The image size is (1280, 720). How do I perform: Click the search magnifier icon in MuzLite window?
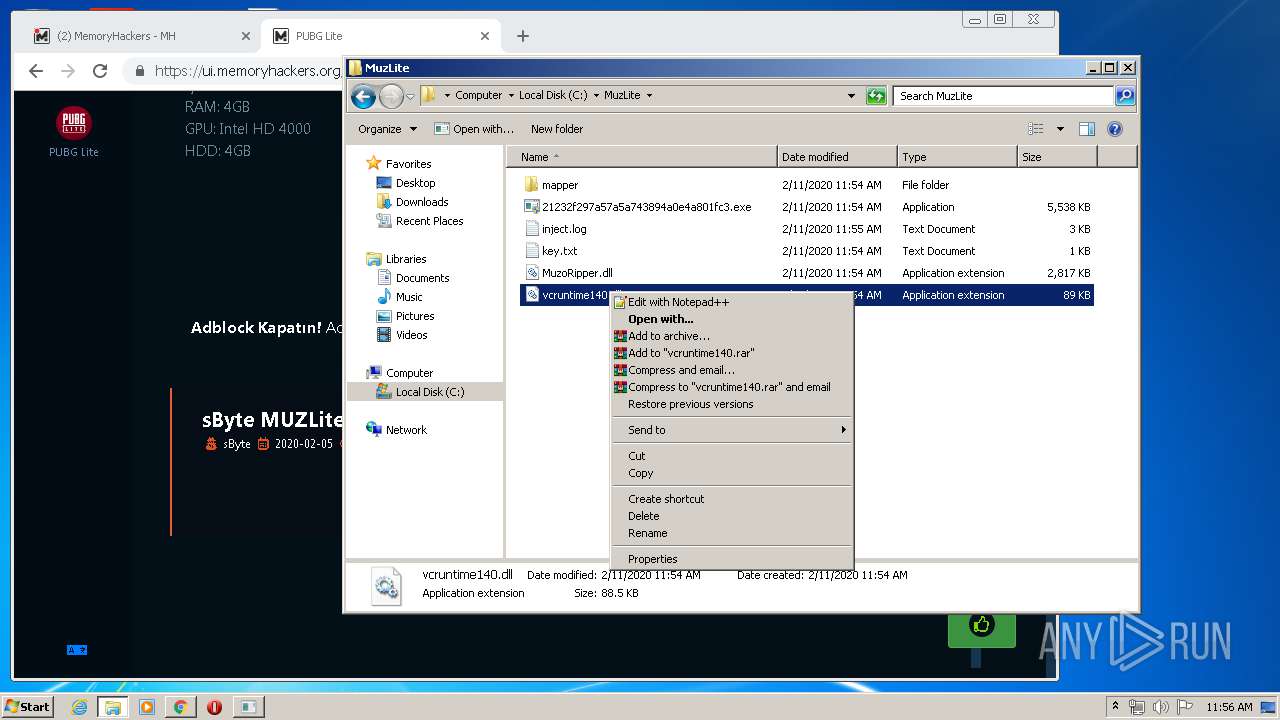point(1125,96)
